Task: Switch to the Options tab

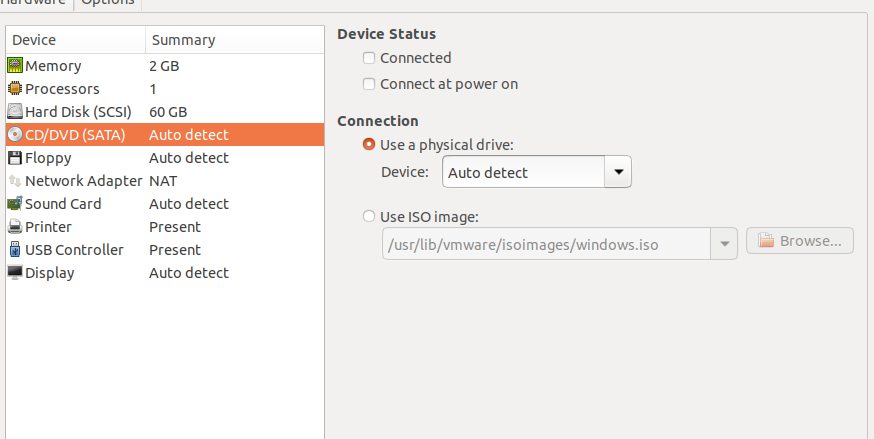Action: (x=107, y=3)
